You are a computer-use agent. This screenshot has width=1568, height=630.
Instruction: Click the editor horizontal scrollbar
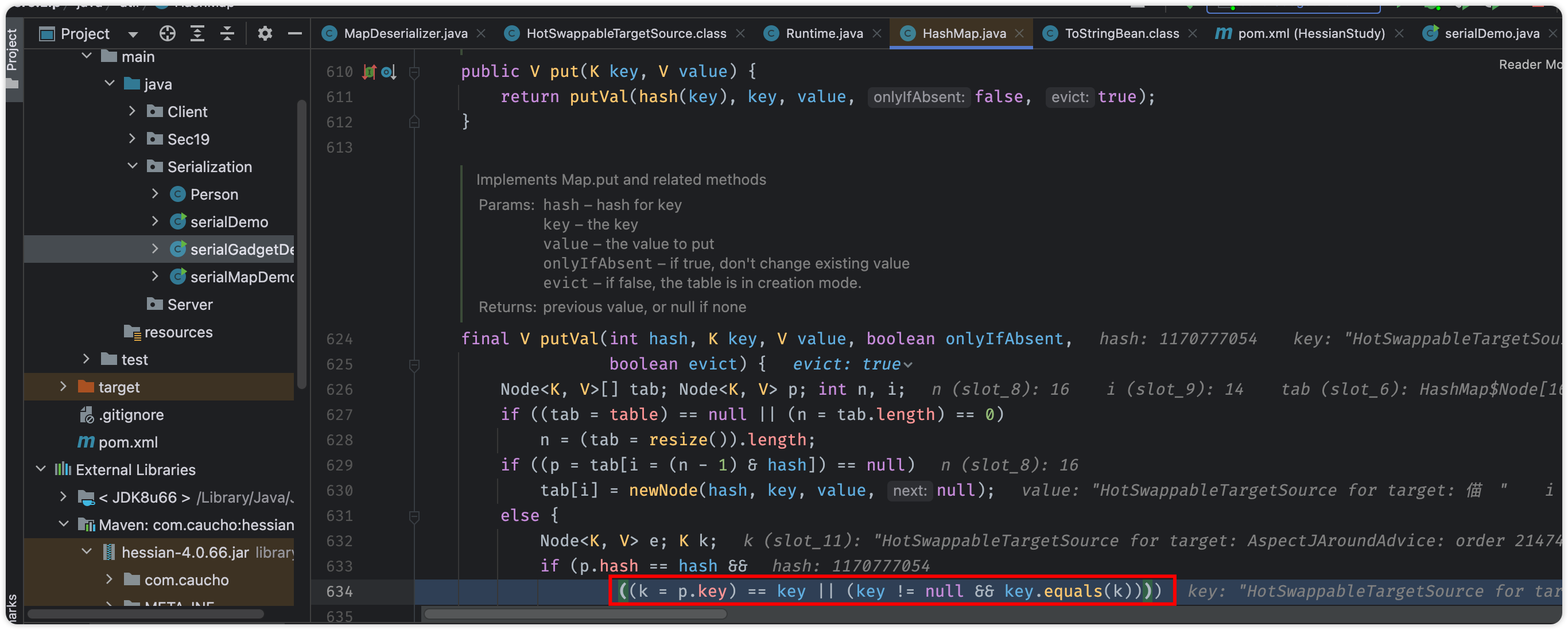576,613
